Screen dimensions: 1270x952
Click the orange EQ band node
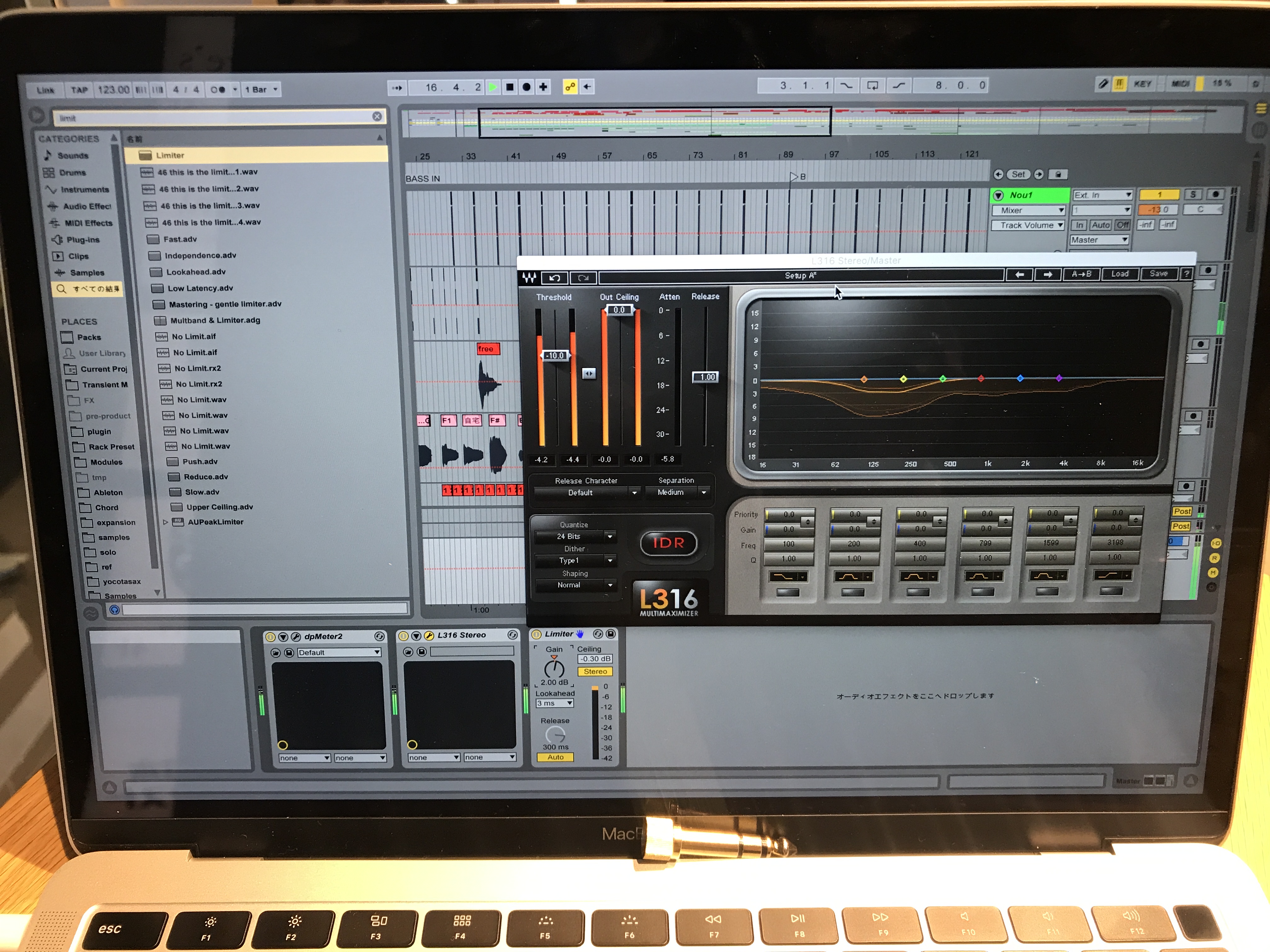click(x=864, y=379)
